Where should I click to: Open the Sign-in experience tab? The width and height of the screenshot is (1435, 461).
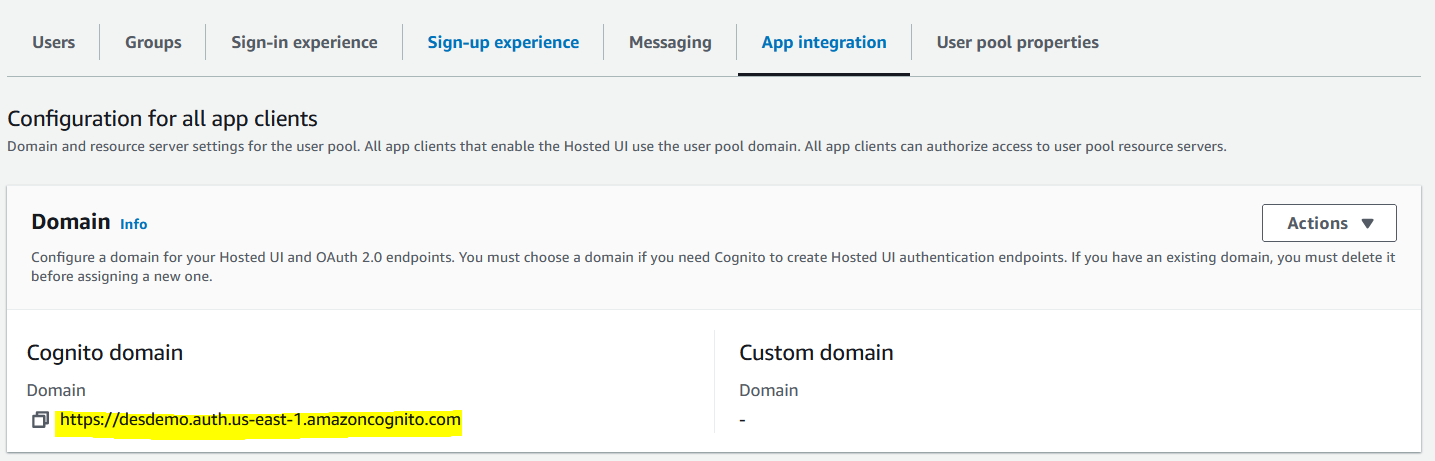pos(304,42)
